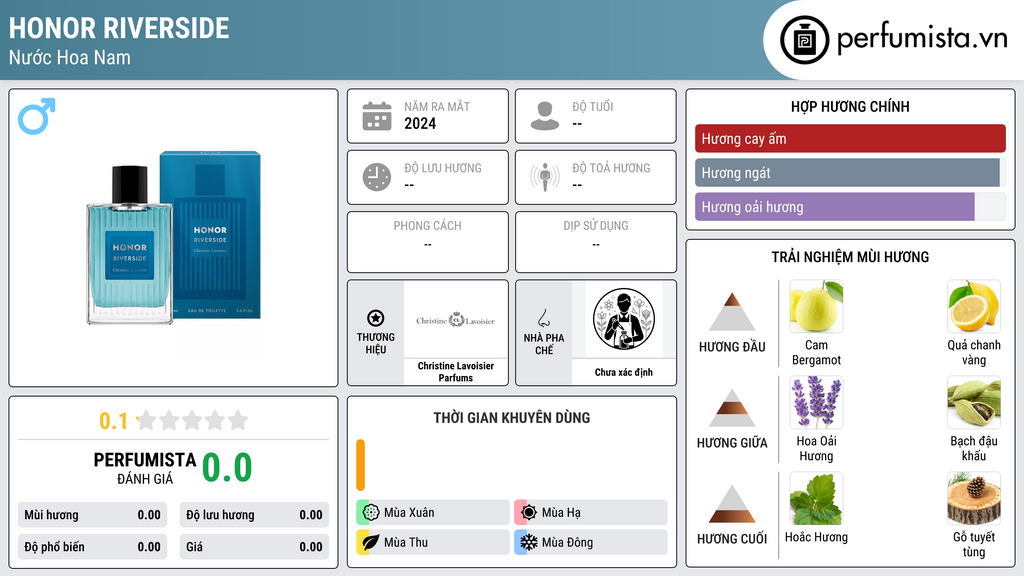The width and height of the screenshot is (1024, 576).
Task: Click the Trải nghiệm mùi hương heading
Action: point(850,257)
